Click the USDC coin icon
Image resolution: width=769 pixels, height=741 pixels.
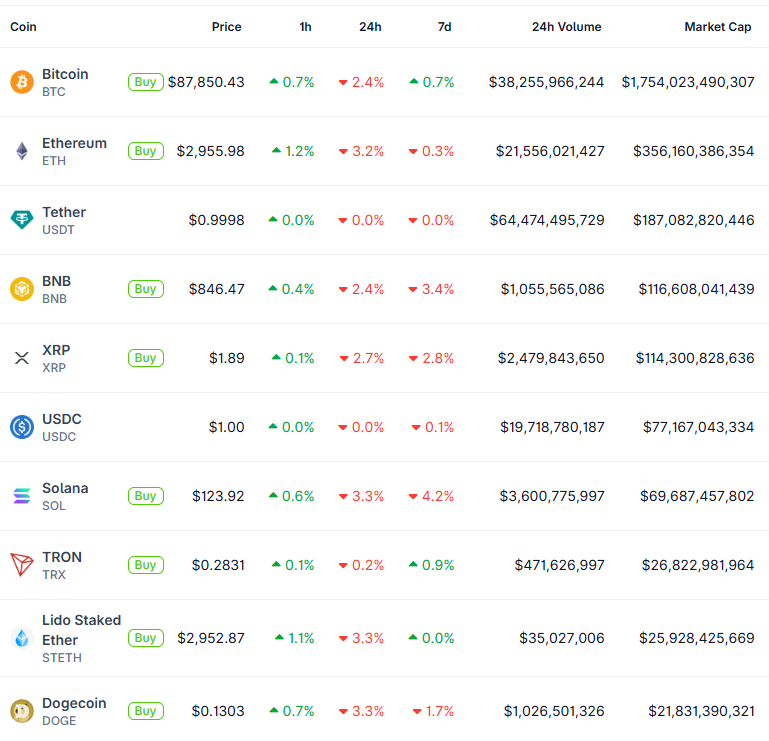(21, 427)
